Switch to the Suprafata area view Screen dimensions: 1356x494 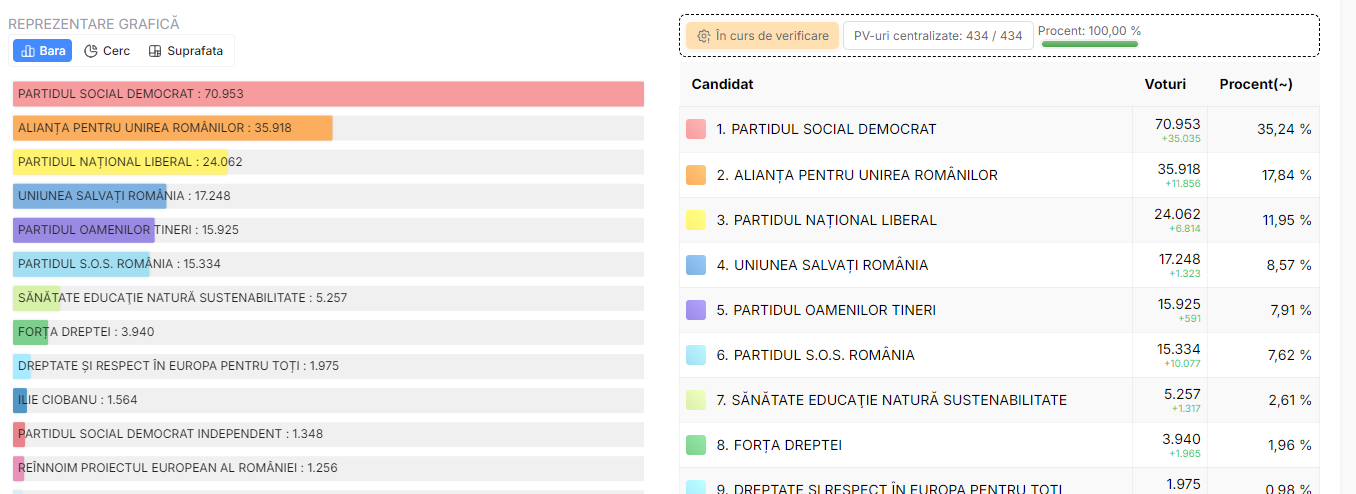tap(186, 51)
